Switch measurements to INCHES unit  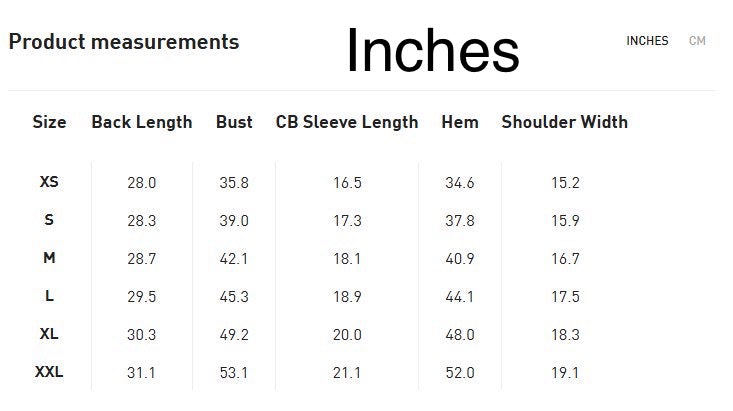pos(647,41)
